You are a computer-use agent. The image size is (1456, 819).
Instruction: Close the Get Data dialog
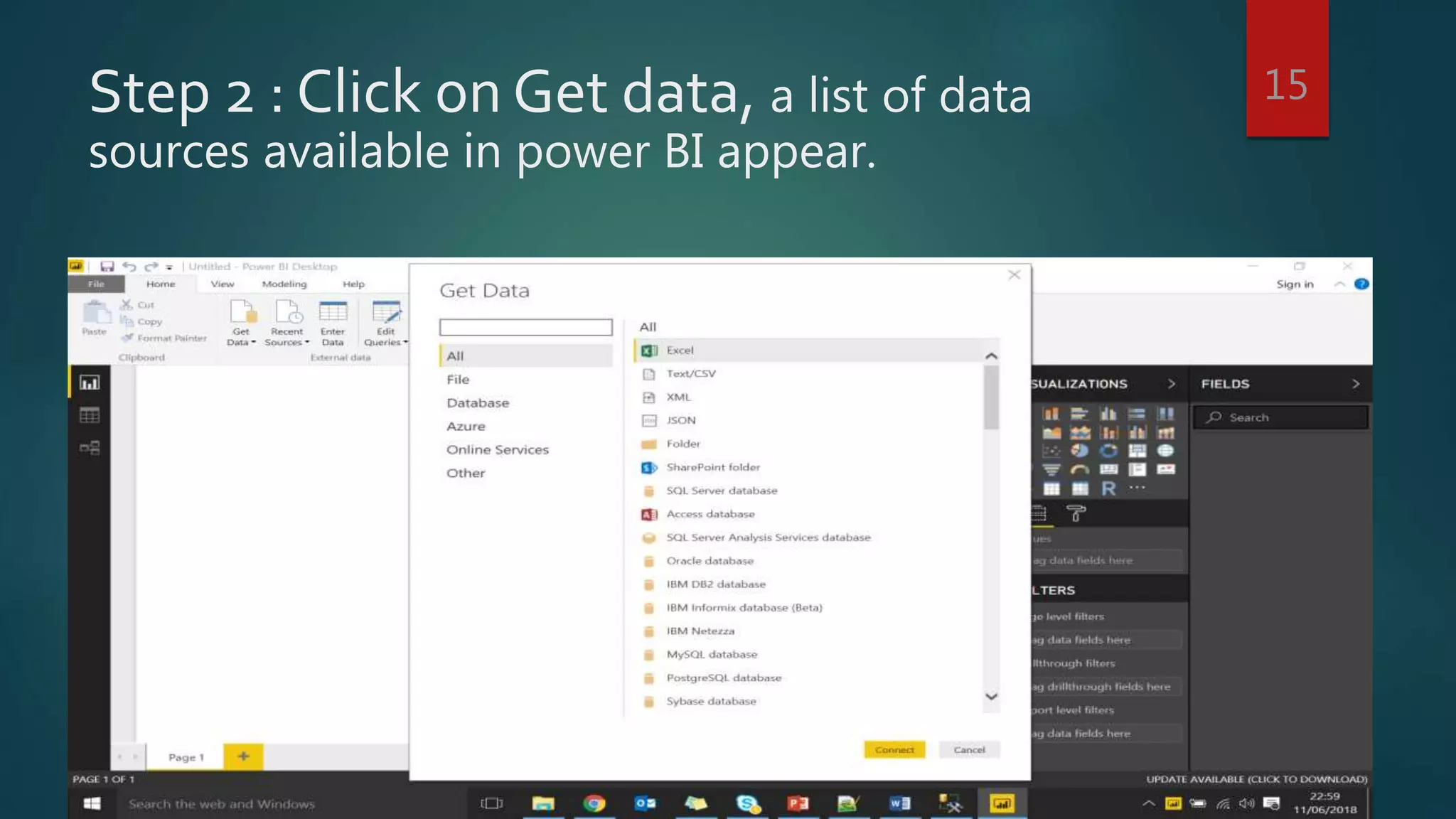(x=1015, y=275)
